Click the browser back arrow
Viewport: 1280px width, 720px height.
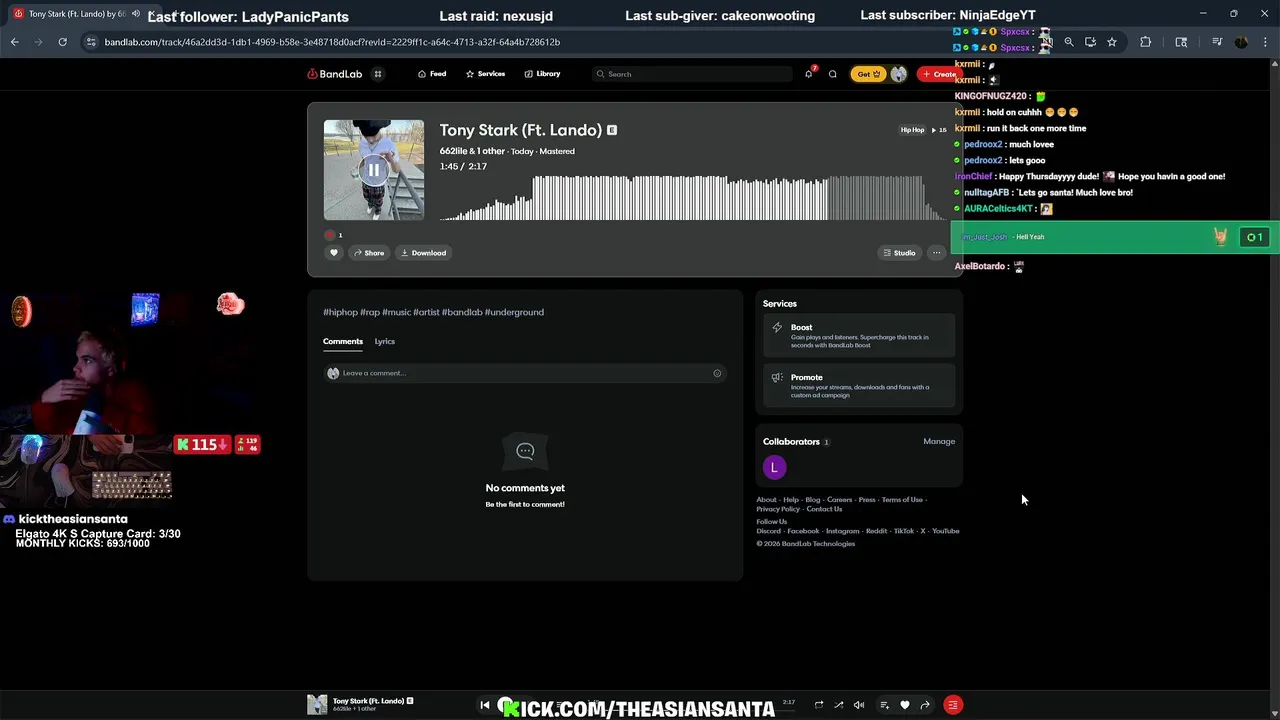15,42
